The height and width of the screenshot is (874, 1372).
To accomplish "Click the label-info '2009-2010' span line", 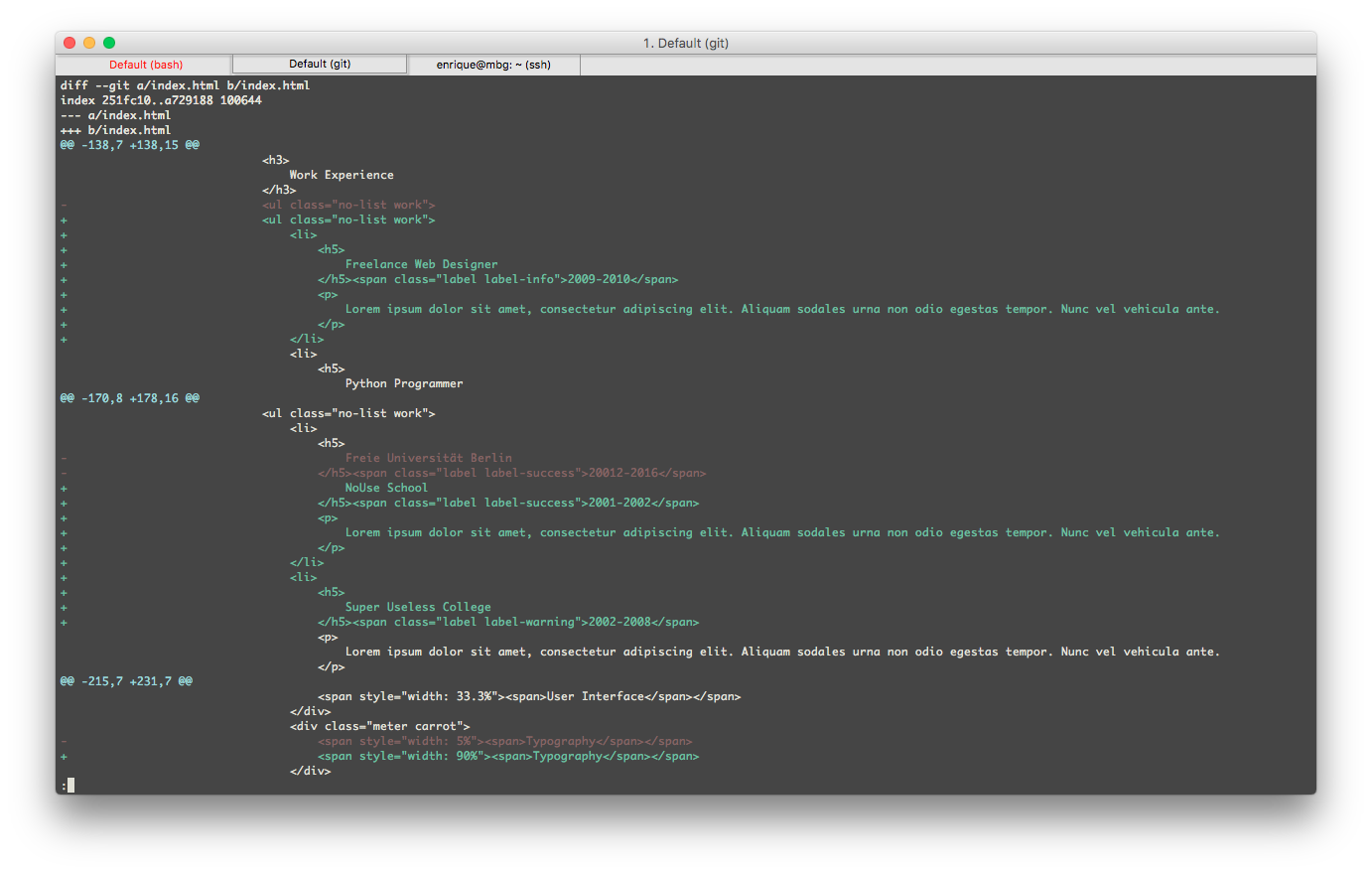I will (498, 279).
